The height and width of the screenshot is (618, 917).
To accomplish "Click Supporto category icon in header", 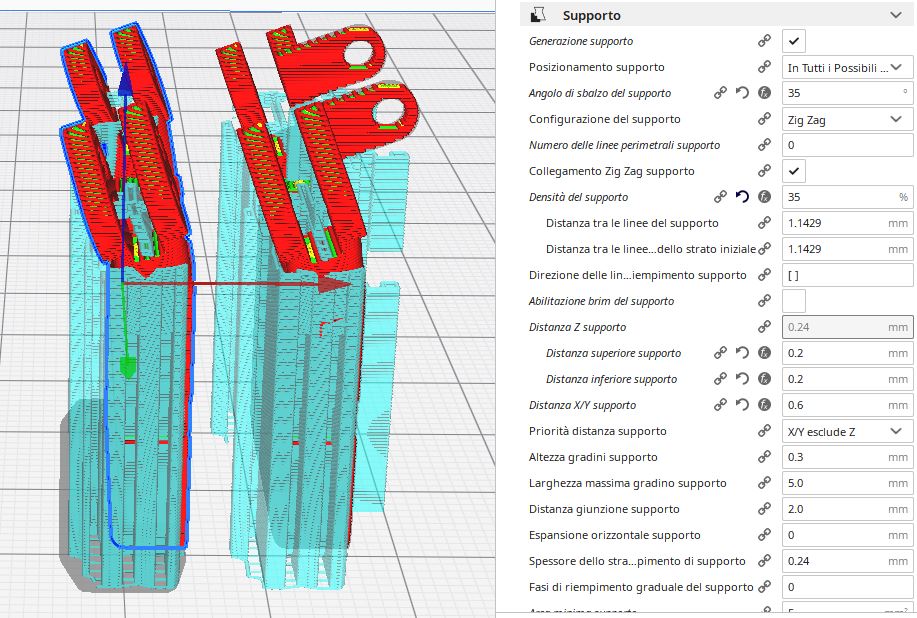I will tap(537, 15).
